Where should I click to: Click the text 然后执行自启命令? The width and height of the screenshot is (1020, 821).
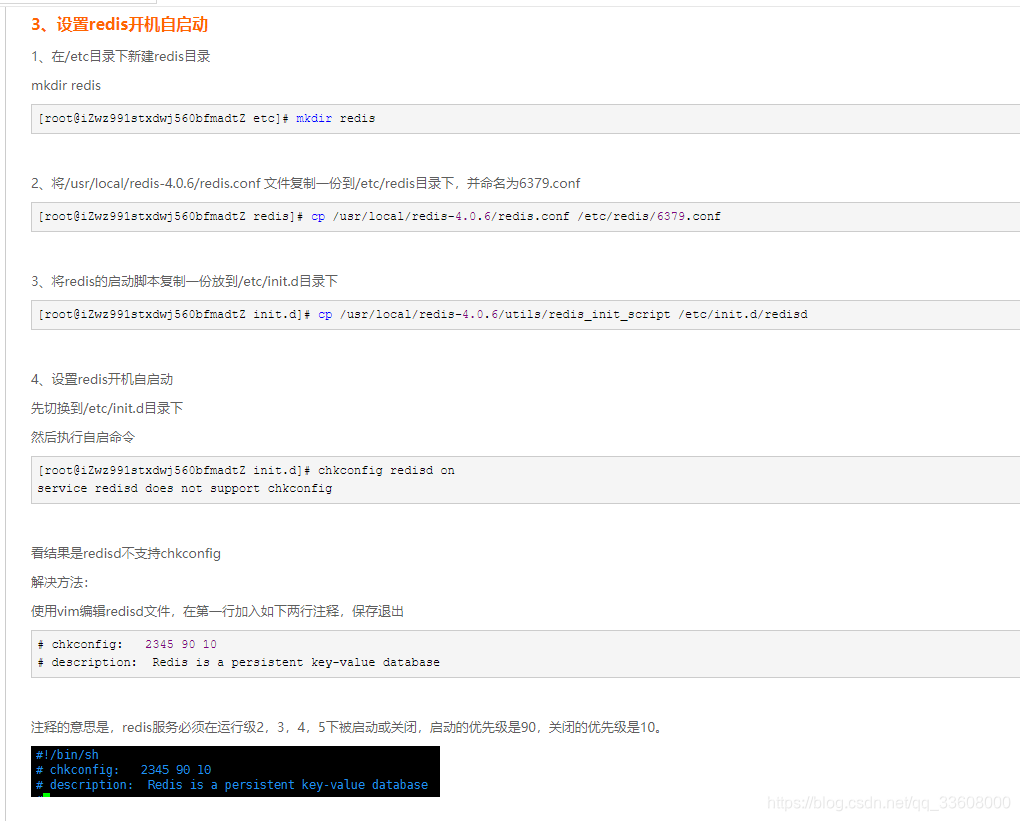point(83,437)
